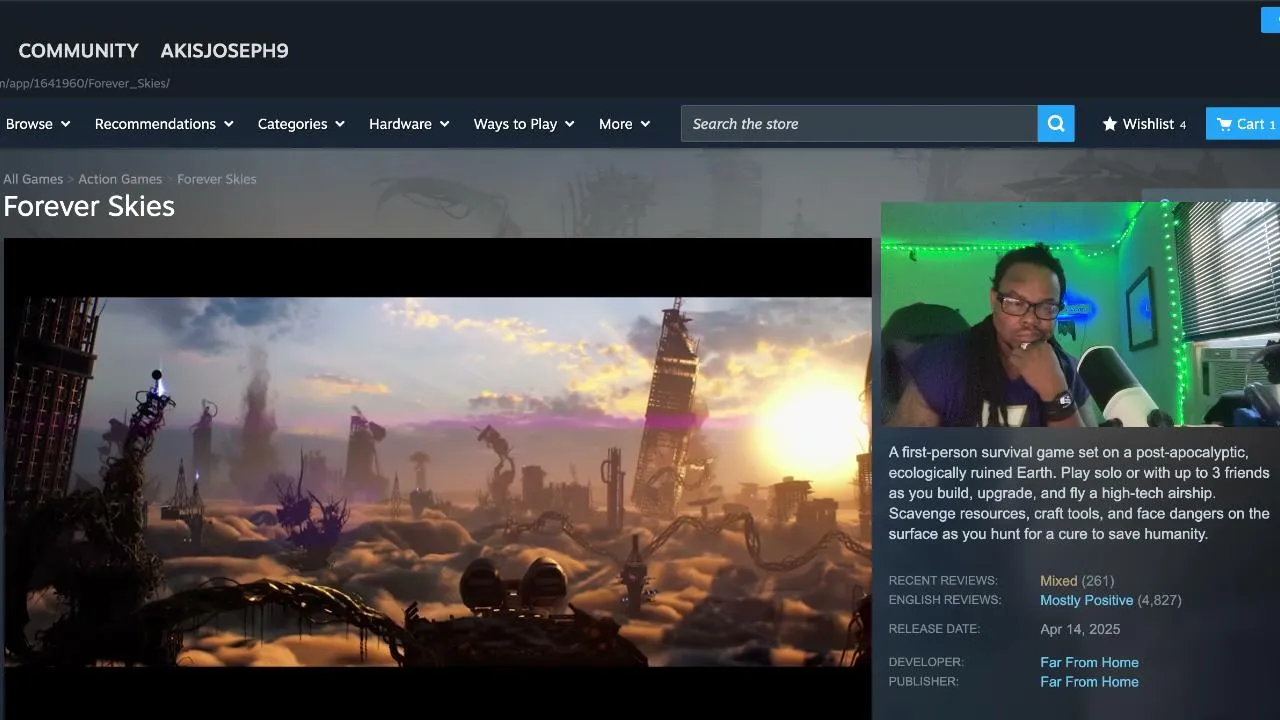The width and height of the screenshot is (1280, 720).
Task: Expand the Ways to Play dropdown
Action: point(524,124)
